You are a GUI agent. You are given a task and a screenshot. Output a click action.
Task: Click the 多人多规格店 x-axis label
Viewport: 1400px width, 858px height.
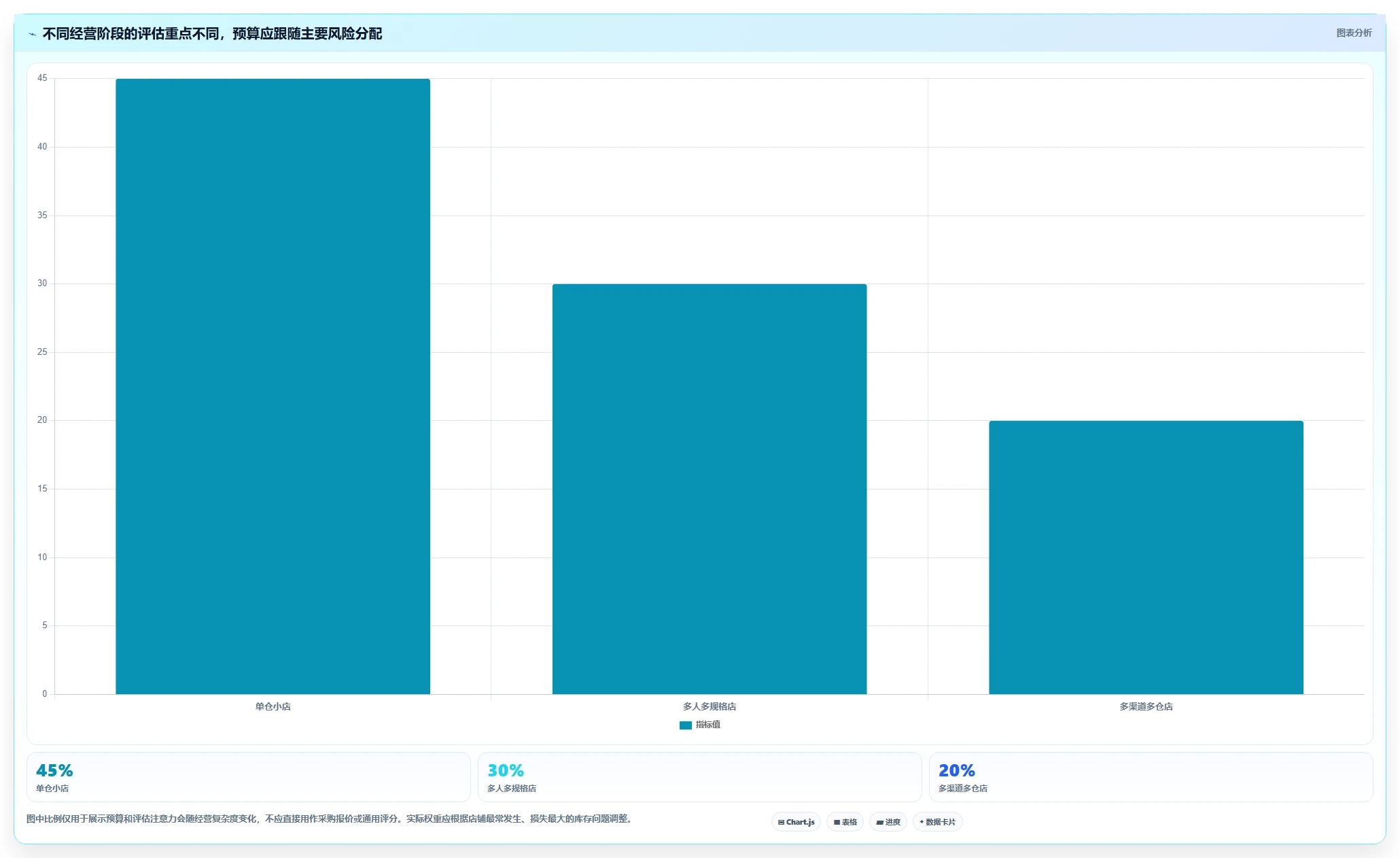click(x=710, y=707)
